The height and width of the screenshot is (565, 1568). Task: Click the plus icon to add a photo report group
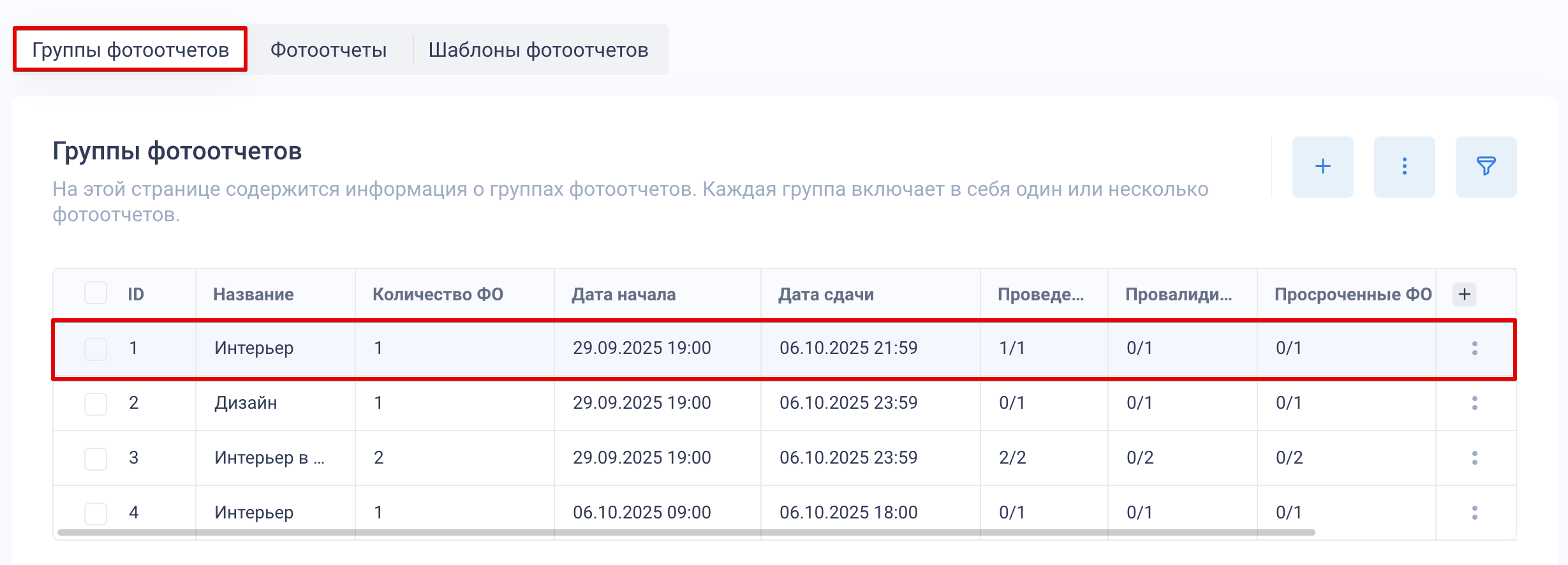(x=1322, y=166)
